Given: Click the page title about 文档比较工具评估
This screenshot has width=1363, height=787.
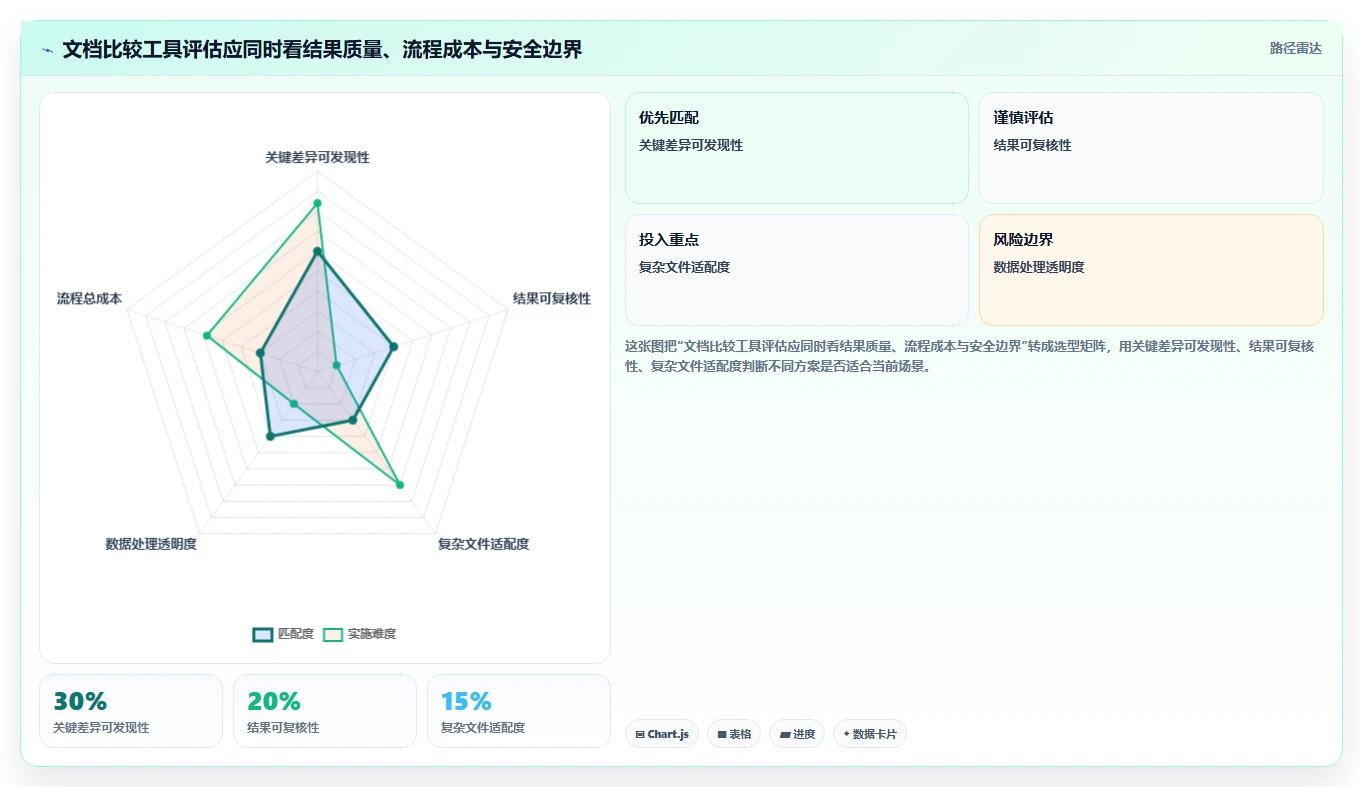Looking at the screenshot, I should (x=322, y=49).
